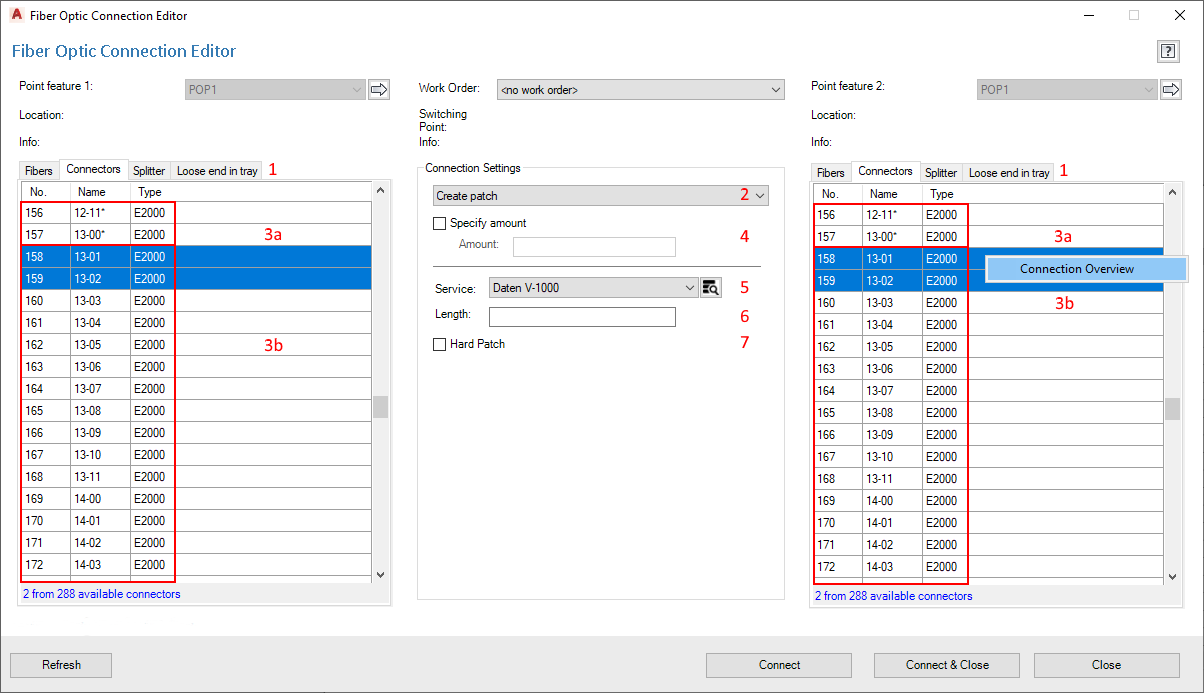
Task: Click the right list scroll-down arrow
Action: point(1172,577)
